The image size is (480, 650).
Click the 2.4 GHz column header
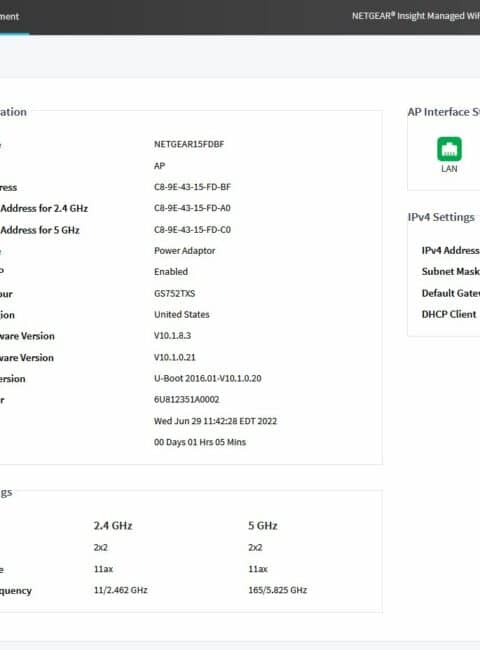[x=113, y=526]
